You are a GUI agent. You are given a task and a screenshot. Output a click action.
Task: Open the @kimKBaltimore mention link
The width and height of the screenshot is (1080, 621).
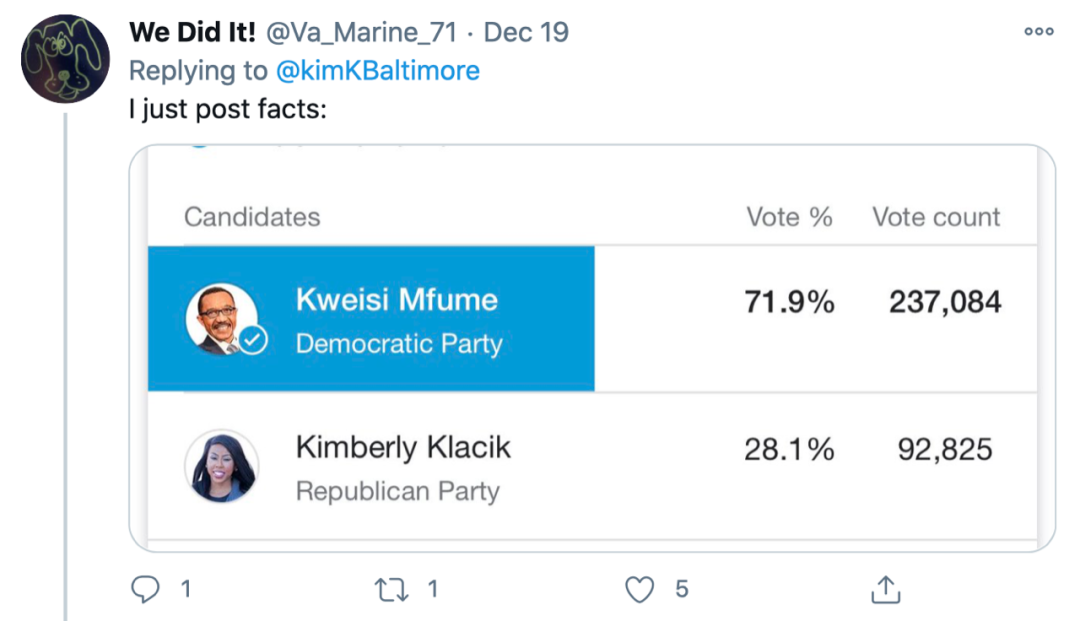[x=377, y=71]
